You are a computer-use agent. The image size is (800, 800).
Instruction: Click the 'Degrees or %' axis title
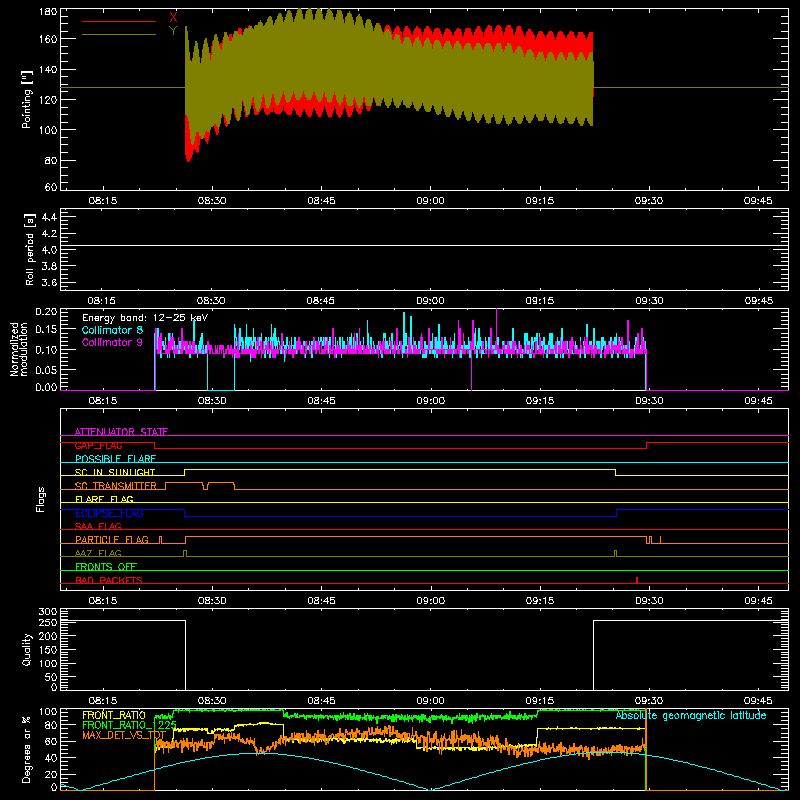[x=27, y=749]
